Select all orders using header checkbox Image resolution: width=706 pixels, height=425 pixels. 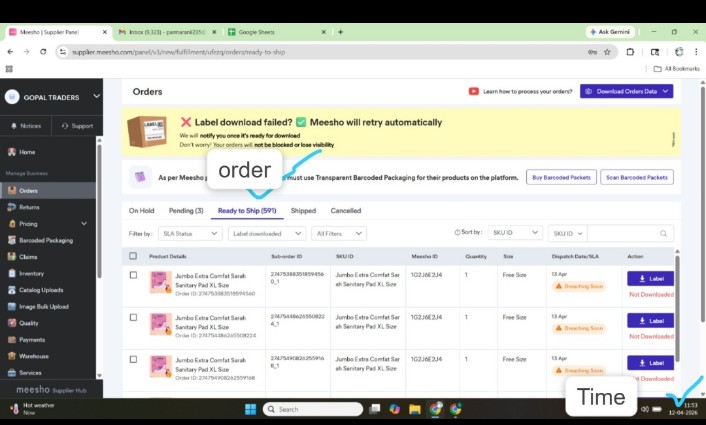(133, 256)
